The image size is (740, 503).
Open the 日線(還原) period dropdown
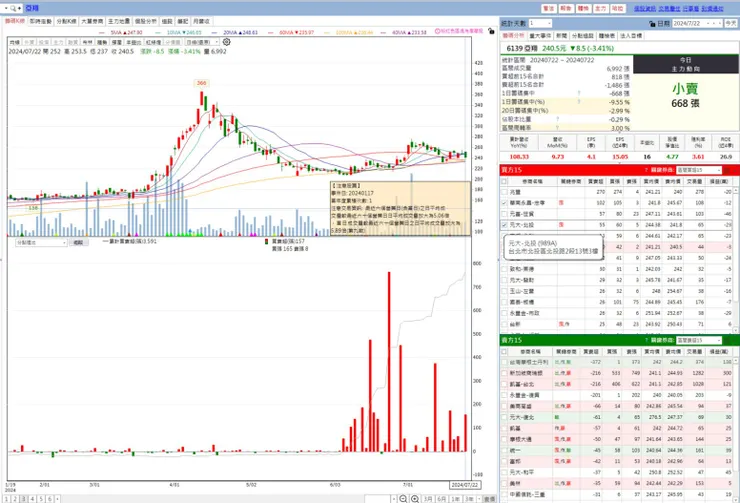(x=202, y=42)
